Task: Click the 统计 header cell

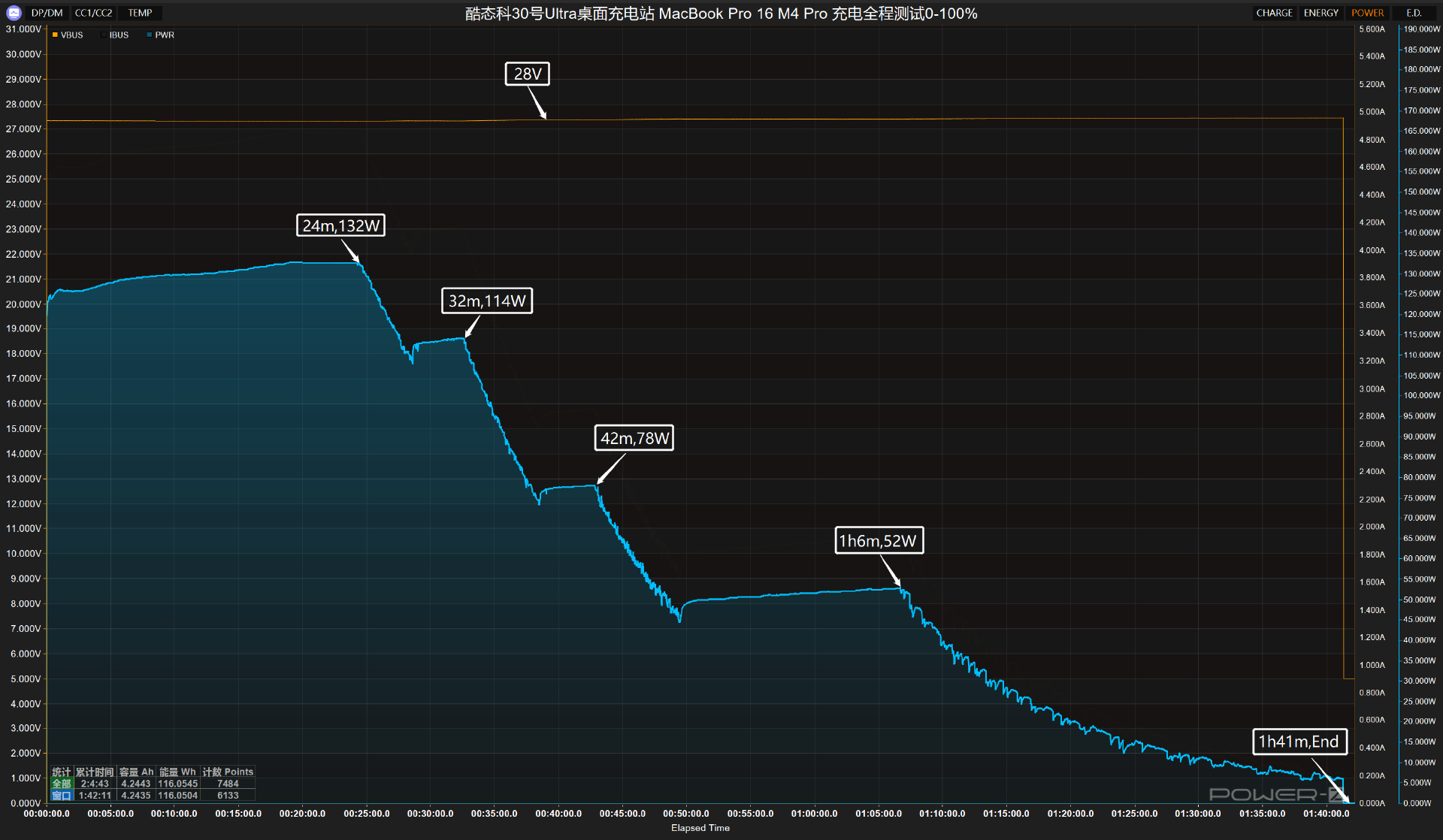Action: [62, 772]
